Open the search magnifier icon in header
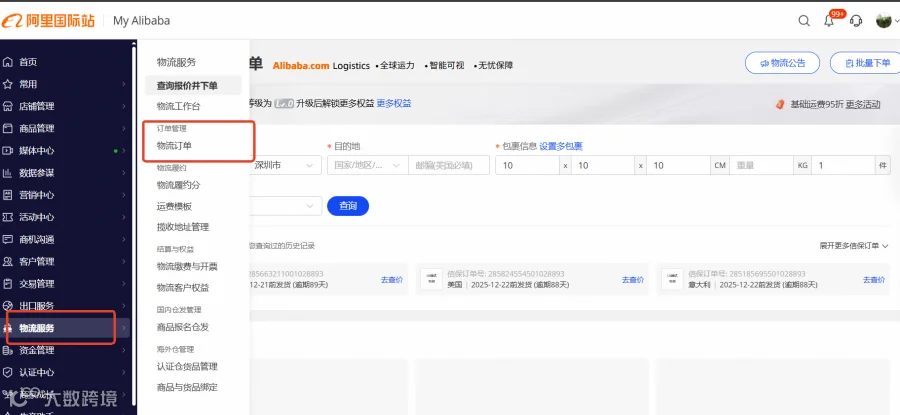The height and width of the screenshot is (415, 900). (x=804, y=21)
